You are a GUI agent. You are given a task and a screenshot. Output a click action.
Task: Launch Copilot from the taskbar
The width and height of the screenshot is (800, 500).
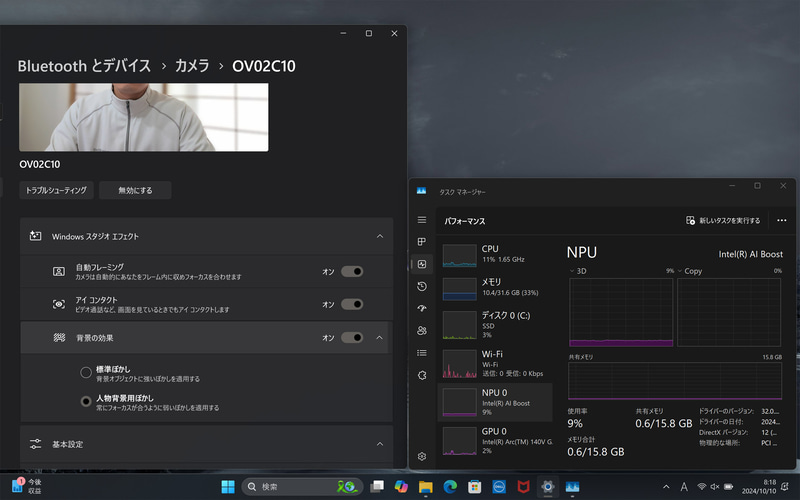[402, 487]
